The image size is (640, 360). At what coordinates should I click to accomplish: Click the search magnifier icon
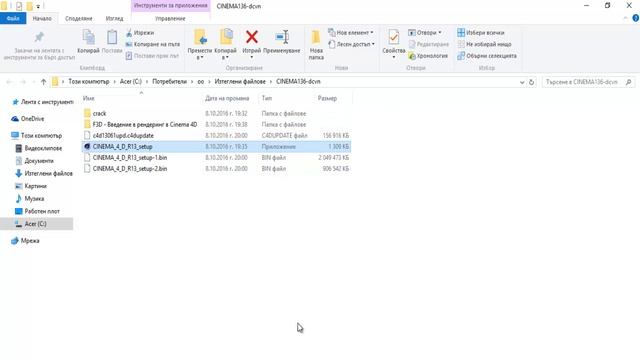(x=629, y=82)
